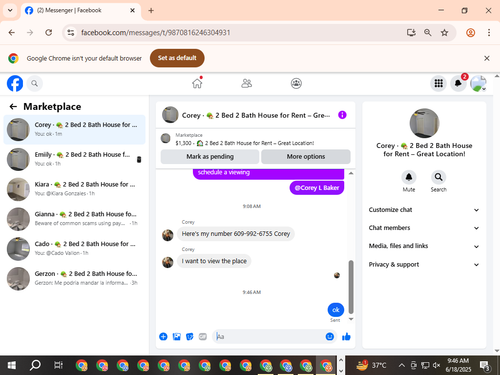This screenshot has width=500, height=375.
Task: Open conversation information purple icon
Action: 342,115
